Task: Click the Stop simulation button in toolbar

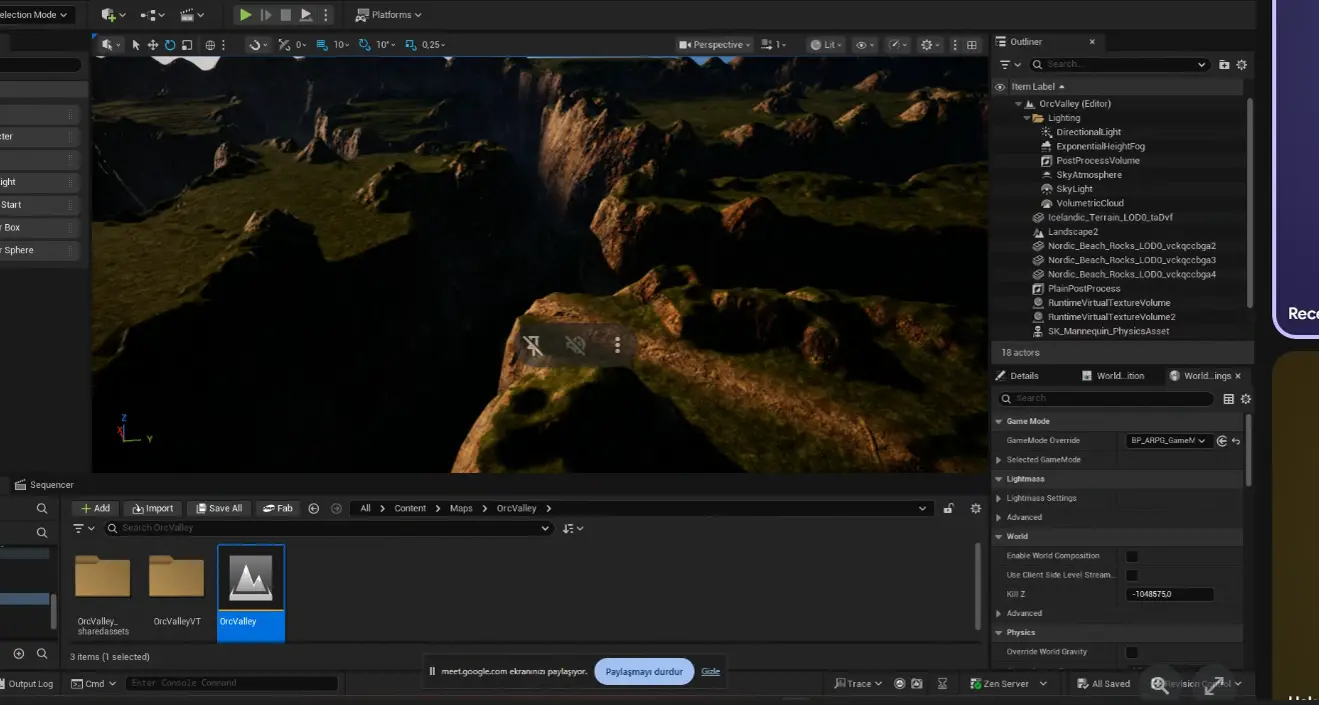Action: pyautogui.click(x=286, y=15)
